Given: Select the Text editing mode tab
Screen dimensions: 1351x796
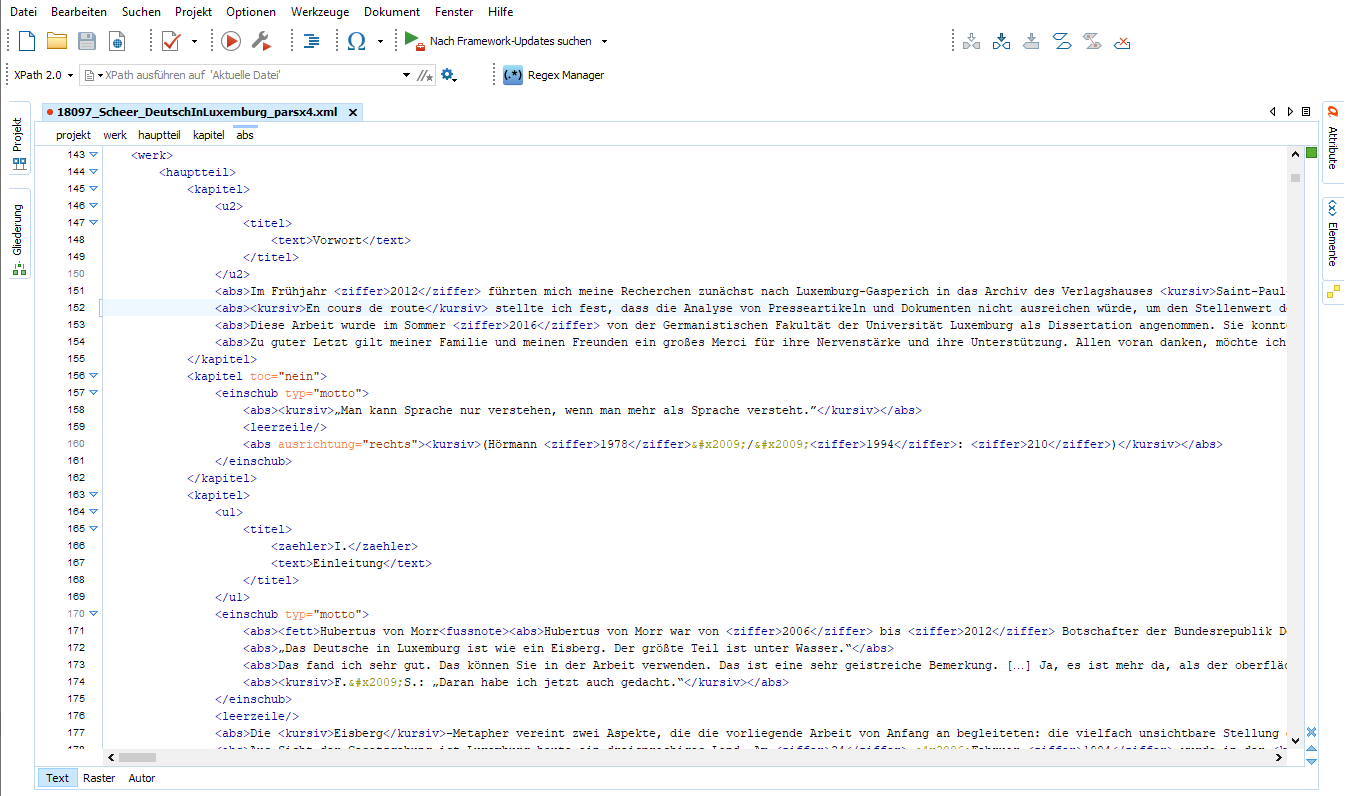Looking at the screenshot, I should (58, 778).
